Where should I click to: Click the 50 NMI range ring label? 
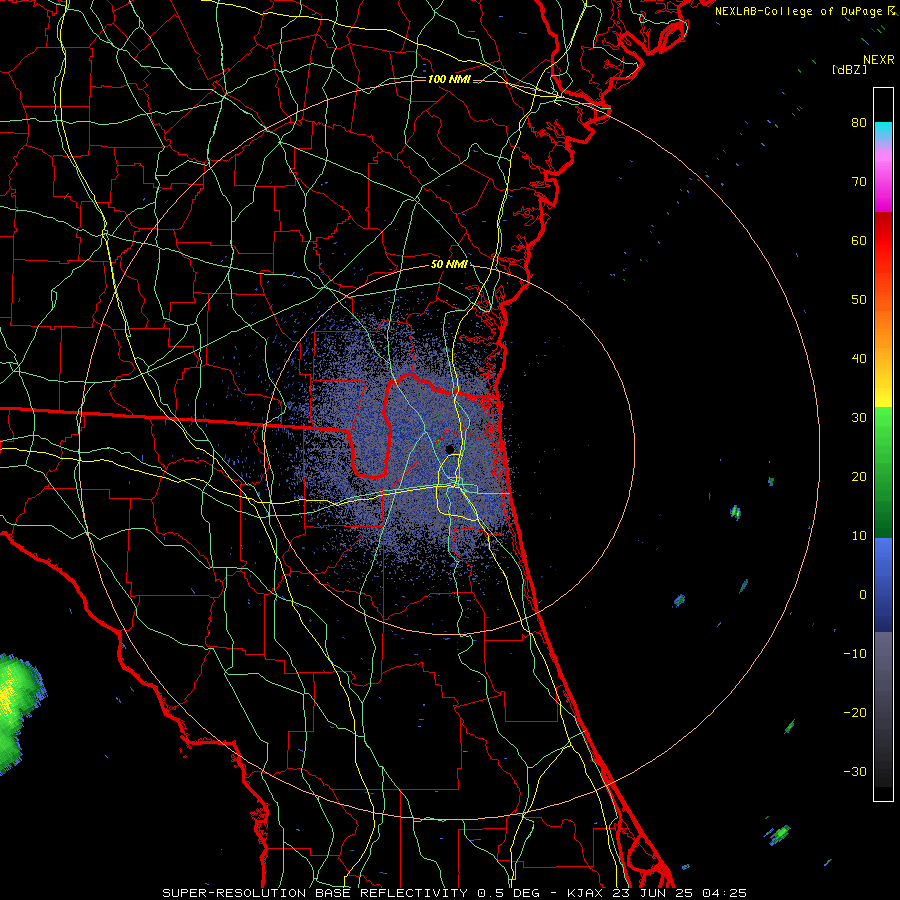click(449, 265)
